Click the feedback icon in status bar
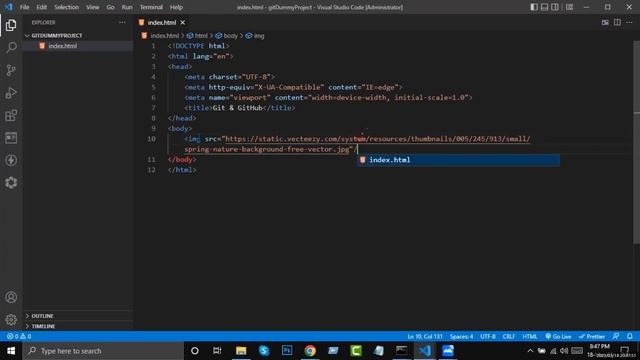Screen dimensions: 640x360 coord(616,336)
